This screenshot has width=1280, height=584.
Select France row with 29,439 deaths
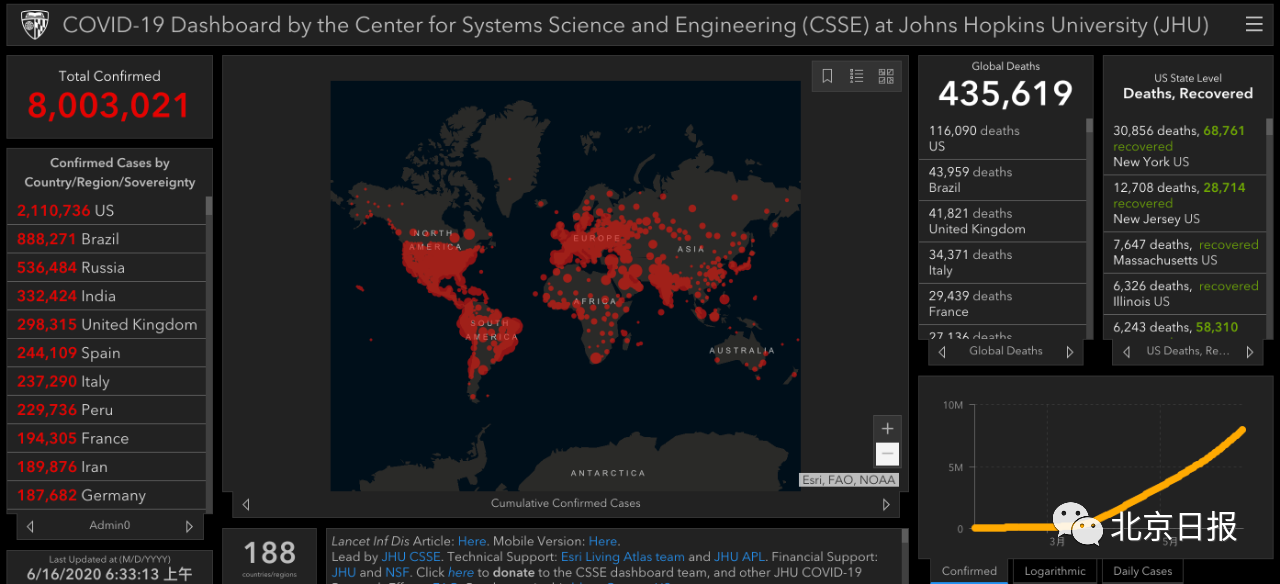[x=1003, y=304]
